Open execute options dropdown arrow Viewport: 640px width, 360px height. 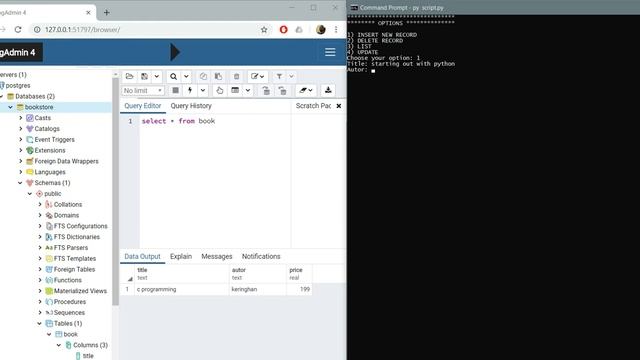(202, 90)
